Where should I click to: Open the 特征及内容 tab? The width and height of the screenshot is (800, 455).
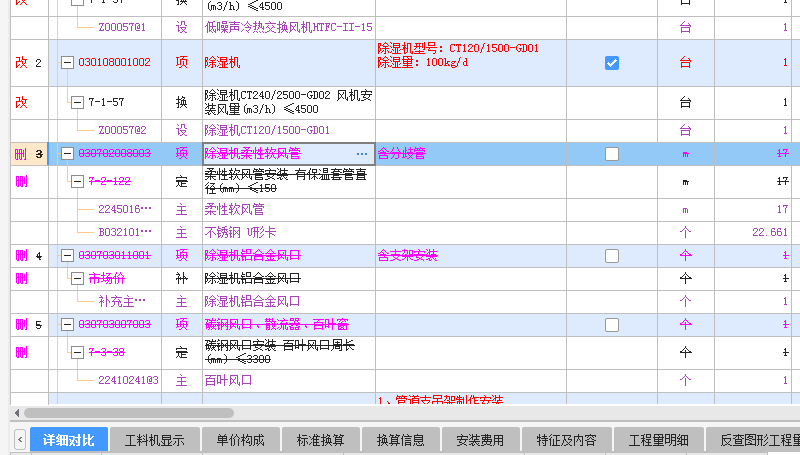click(566, 440)
